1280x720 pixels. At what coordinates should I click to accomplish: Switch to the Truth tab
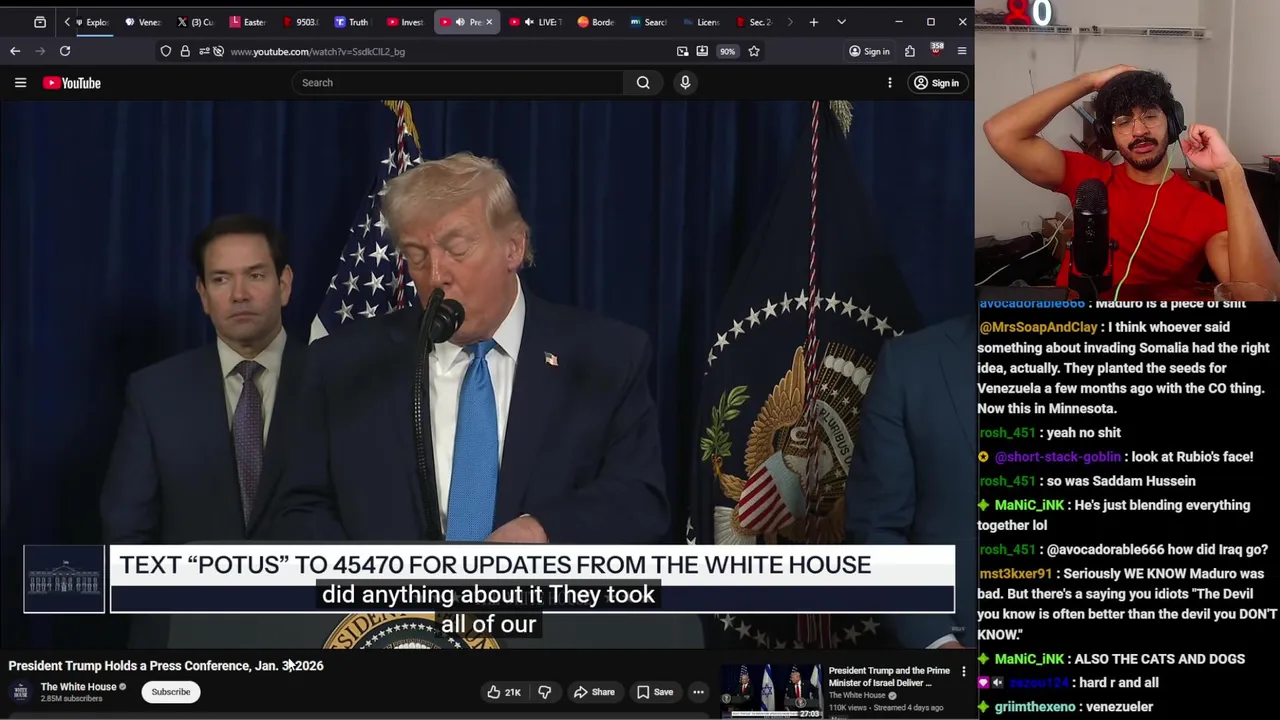coord(351,22)
